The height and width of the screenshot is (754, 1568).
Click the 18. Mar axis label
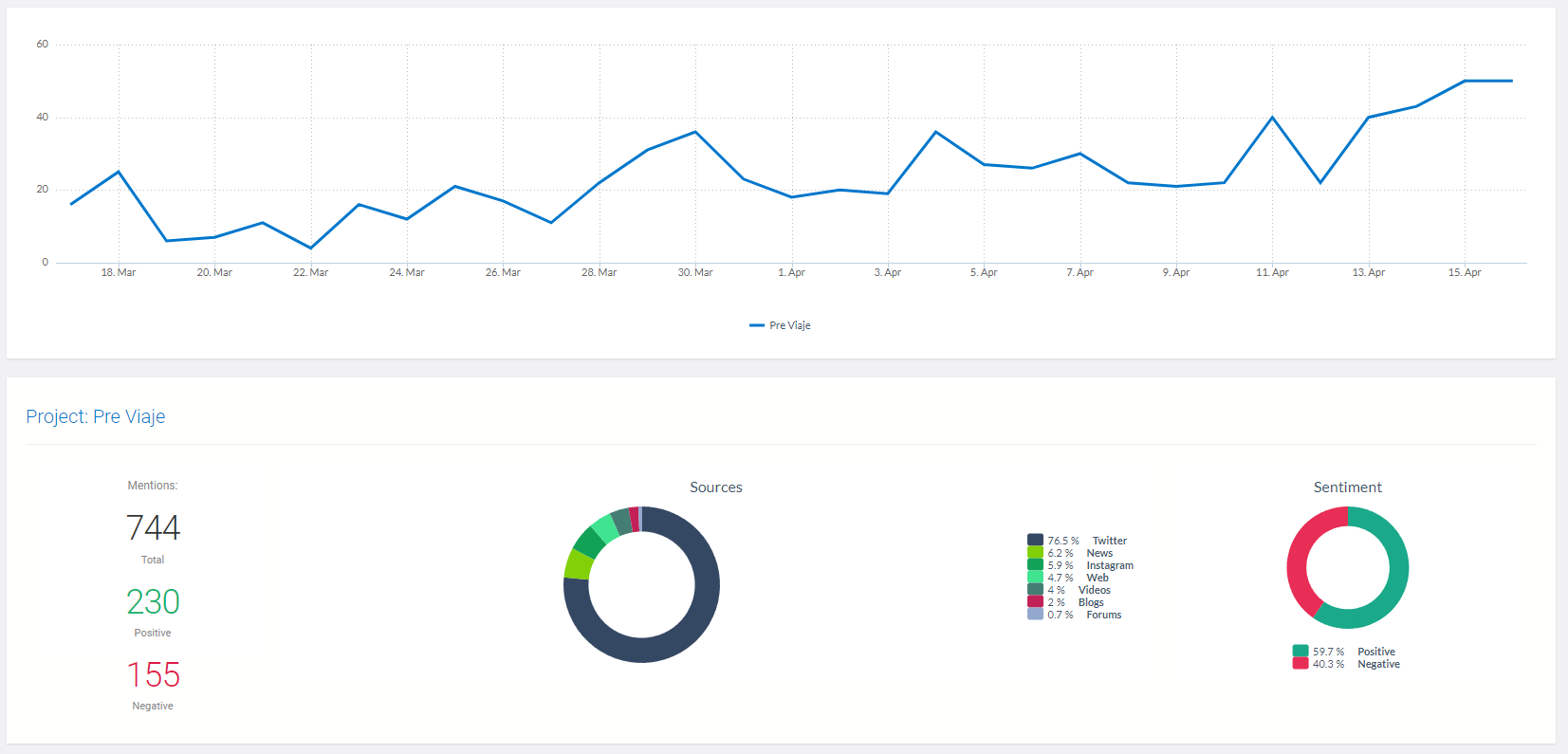[x=119, y=272]
